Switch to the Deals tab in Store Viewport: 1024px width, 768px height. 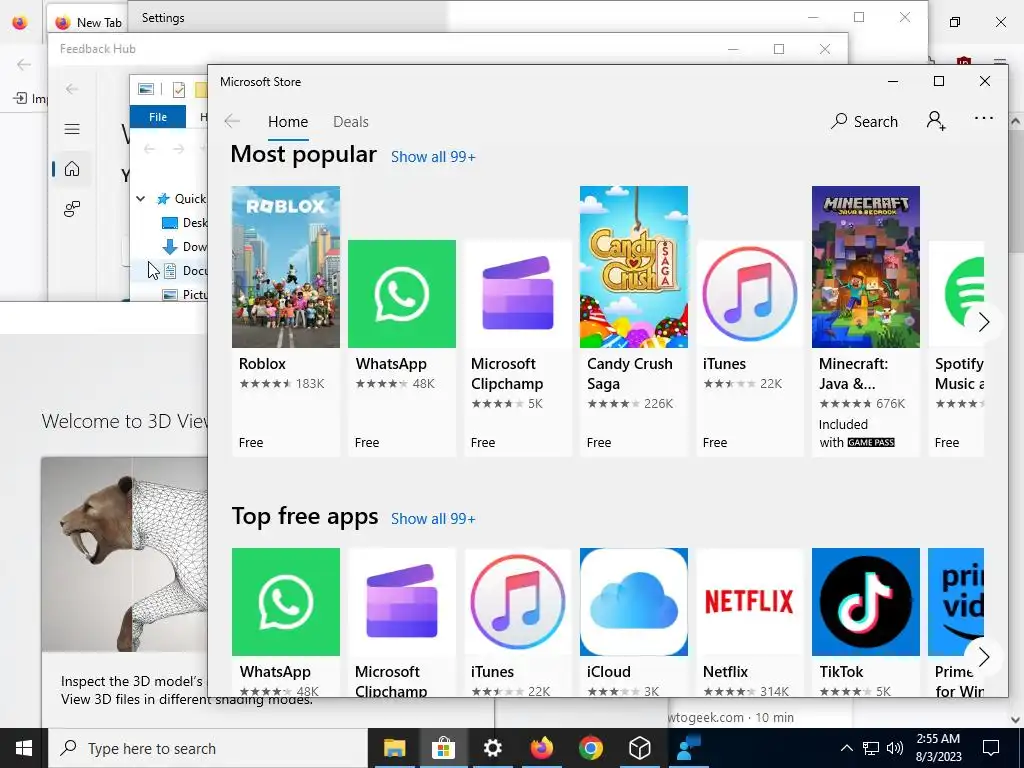351,121
